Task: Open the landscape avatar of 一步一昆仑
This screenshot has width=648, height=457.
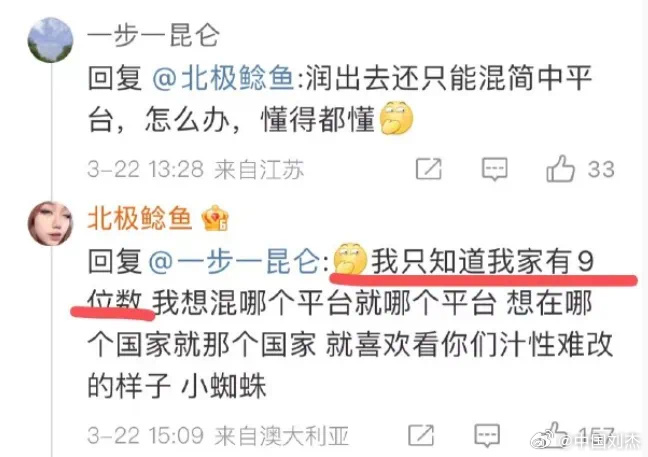Action: pyautogui.click(x=50, y=40)
